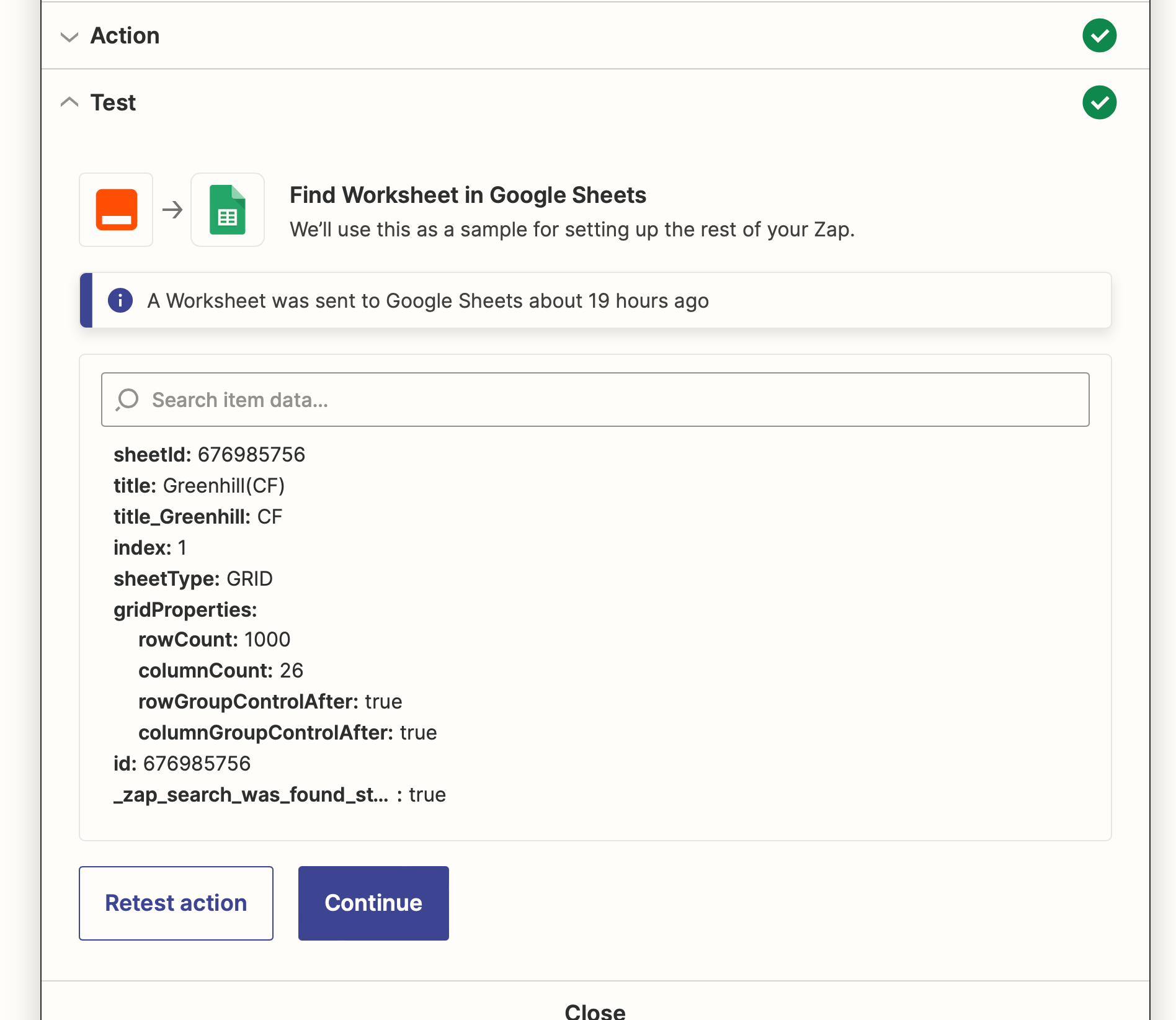Click the arrow between app icons
1176x1020 pixels.
click(172, 210)
